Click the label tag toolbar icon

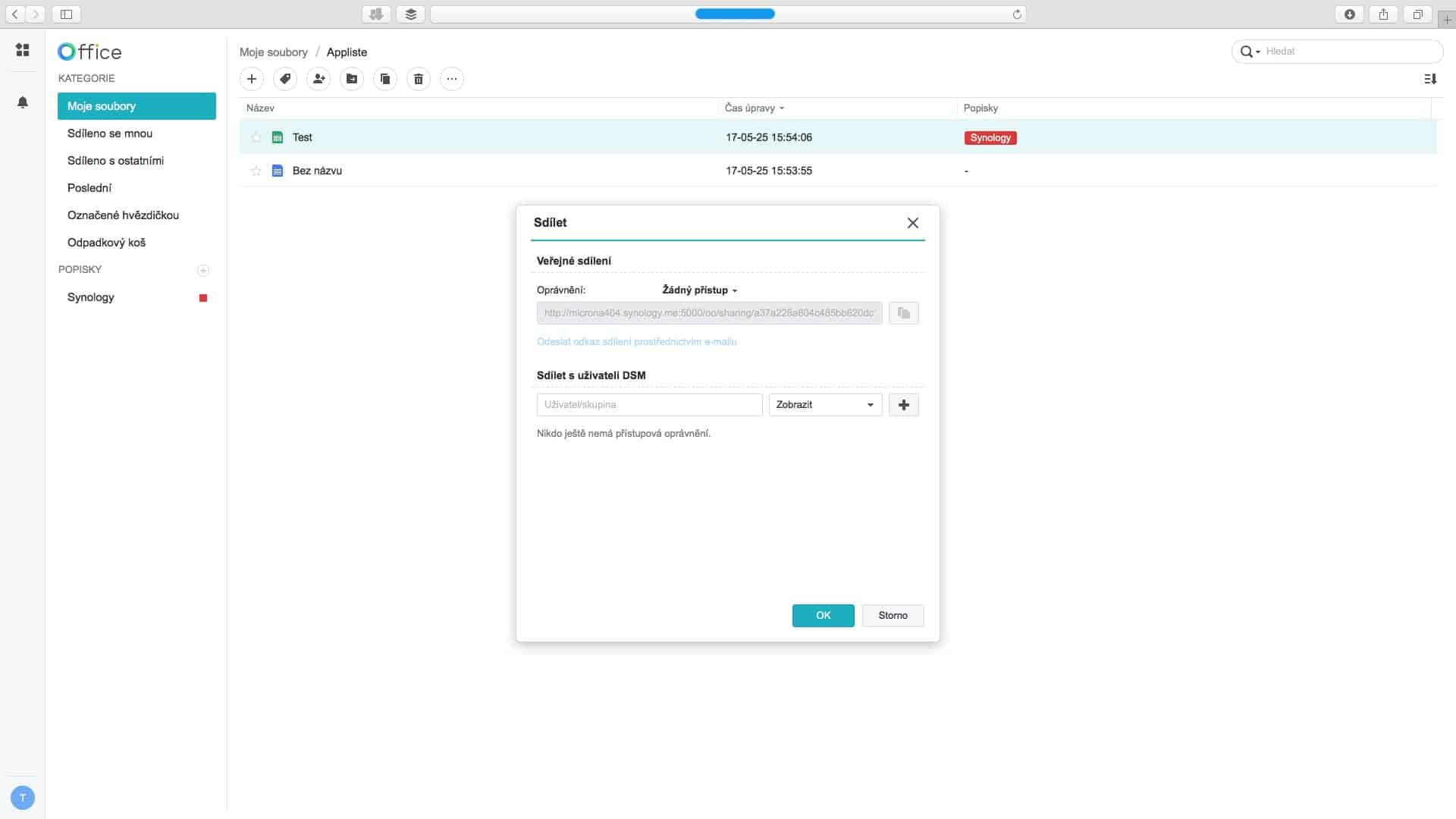point(285,79)
